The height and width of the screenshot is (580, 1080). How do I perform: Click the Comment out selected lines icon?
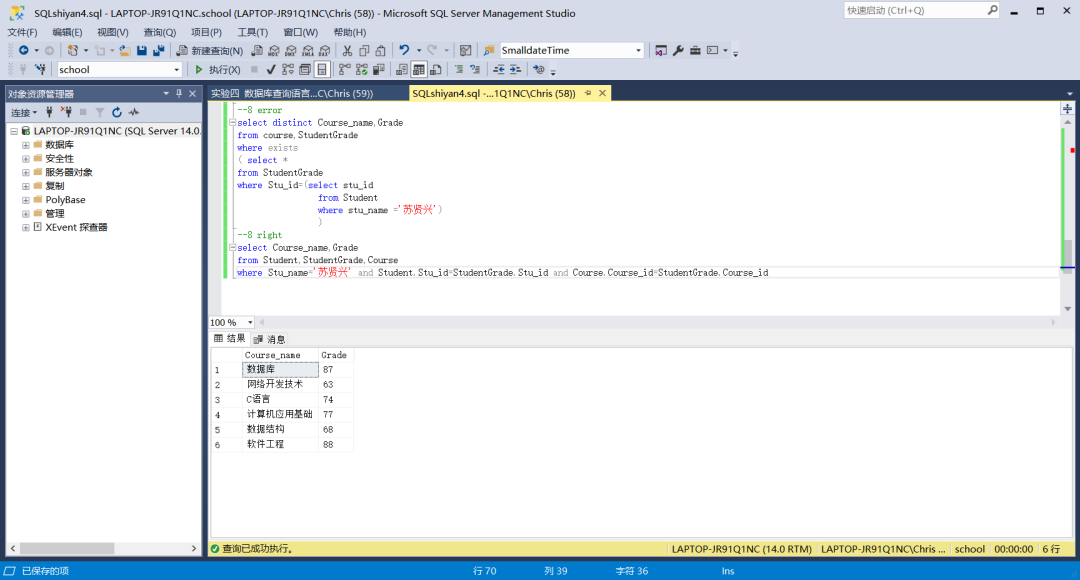[459, 70]
